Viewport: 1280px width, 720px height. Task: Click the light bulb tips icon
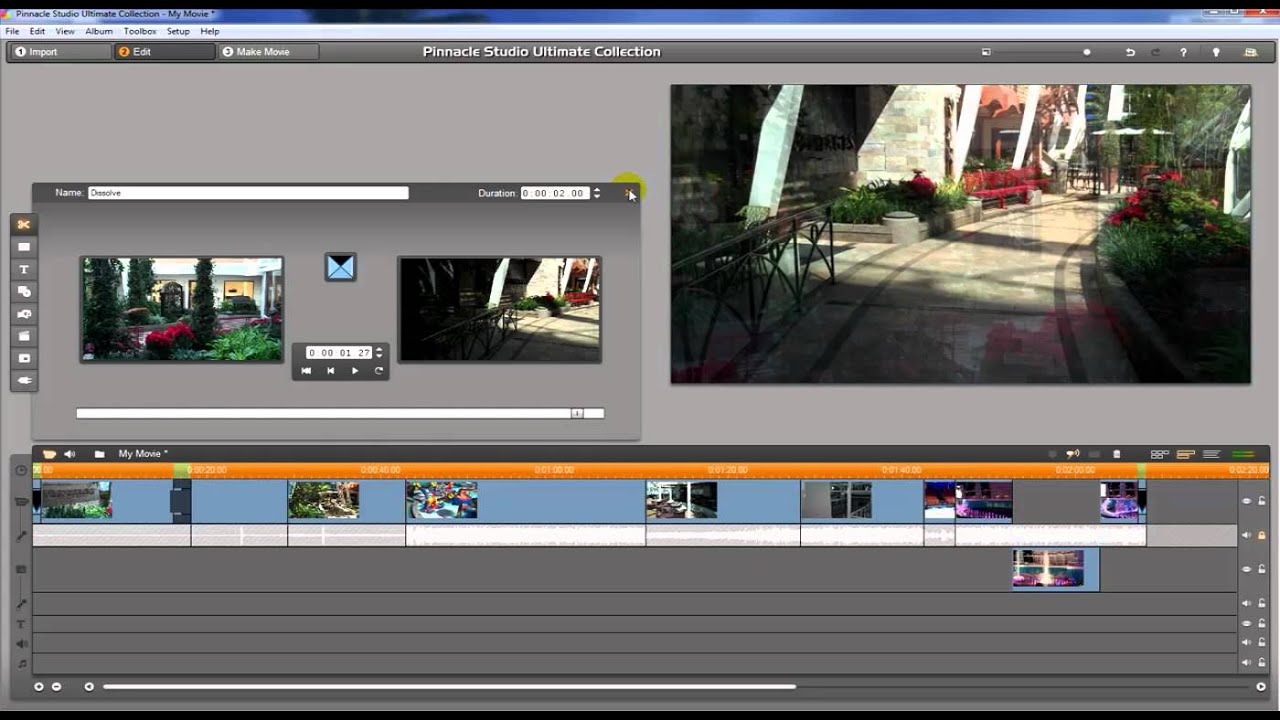click(1216, 52)
